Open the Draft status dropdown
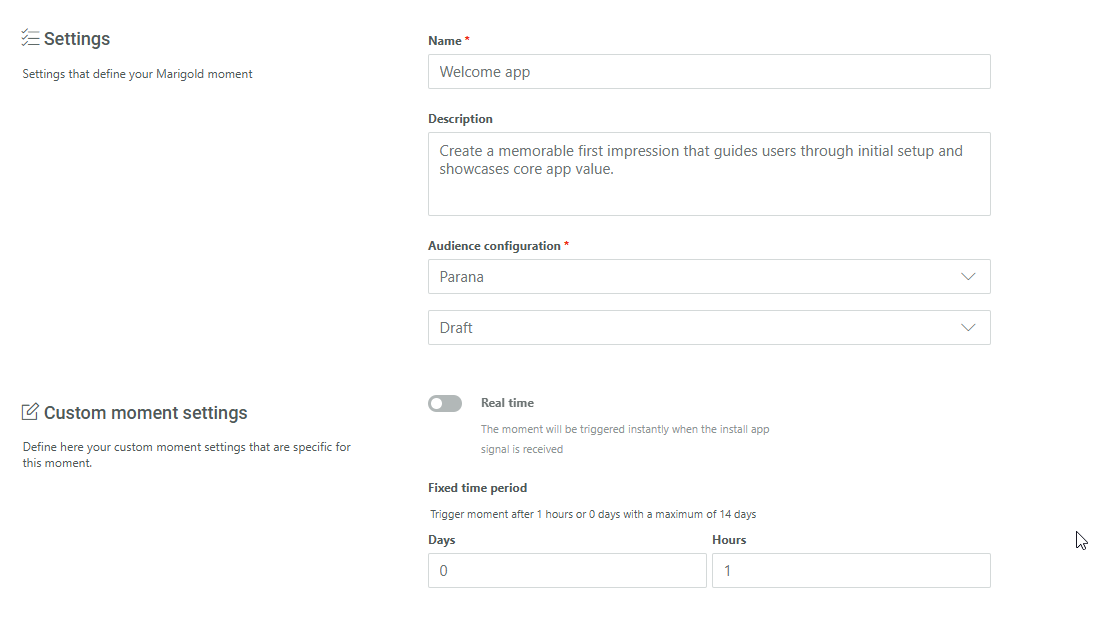The image size is (1120, 622). 700,328
